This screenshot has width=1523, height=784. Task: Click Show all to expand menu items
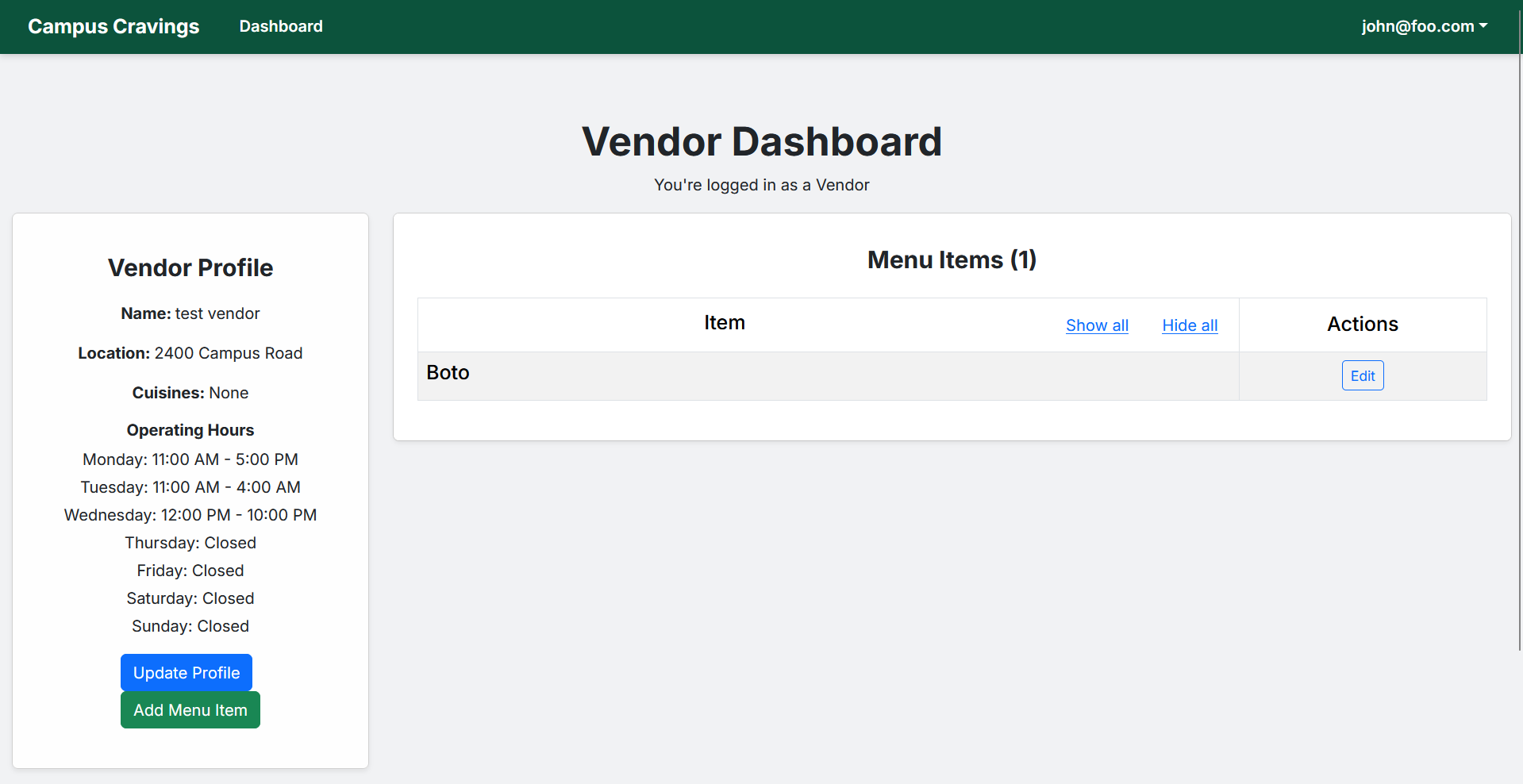(1097, 325)
